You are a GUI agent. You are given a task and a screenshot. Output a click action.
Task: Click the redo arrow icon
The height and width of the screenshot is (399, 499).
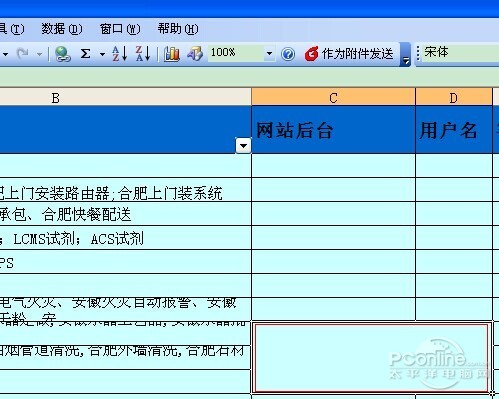23,54
